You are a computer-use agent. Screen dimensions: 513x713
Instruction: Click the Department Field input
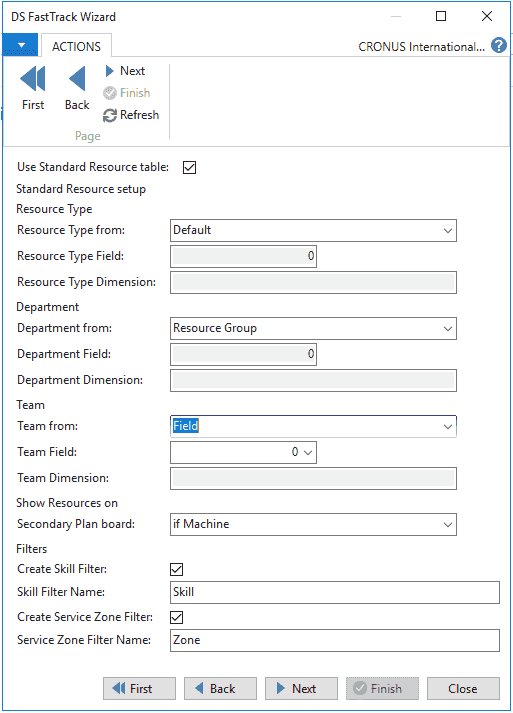click(x=243, y=354)
